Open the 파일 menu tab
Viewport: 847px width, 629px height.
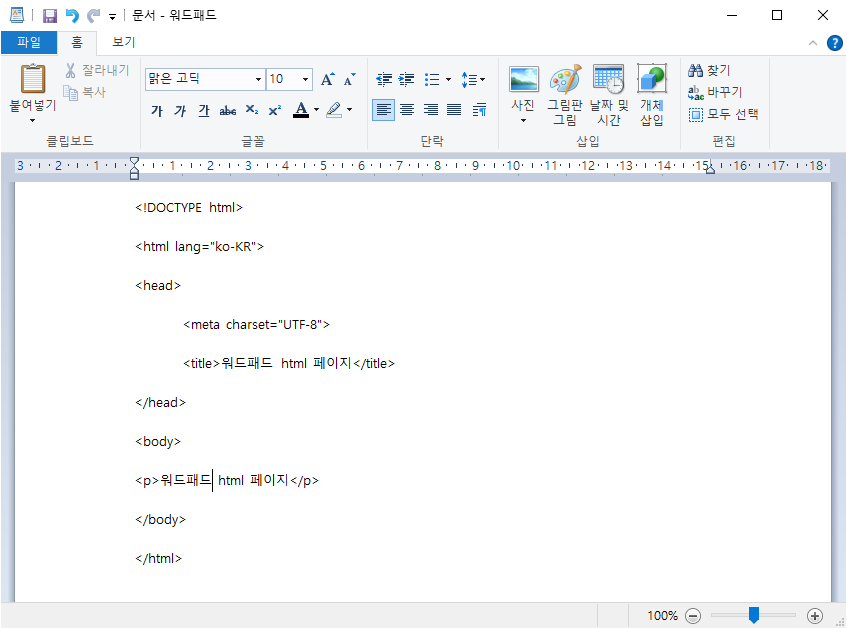[29, 42]
